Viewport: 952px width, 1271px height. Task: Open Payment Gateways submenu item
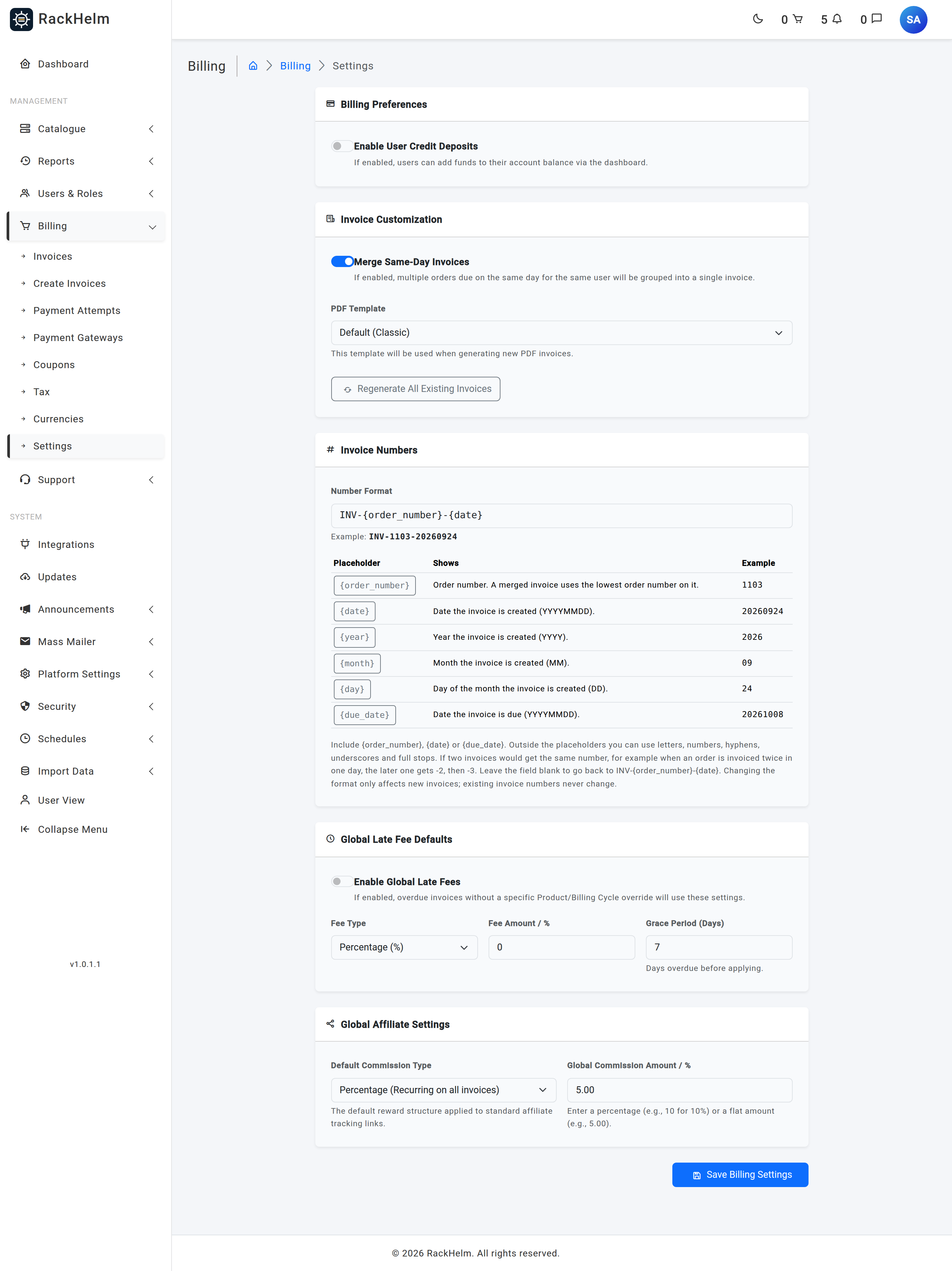[x=86, y=337]
